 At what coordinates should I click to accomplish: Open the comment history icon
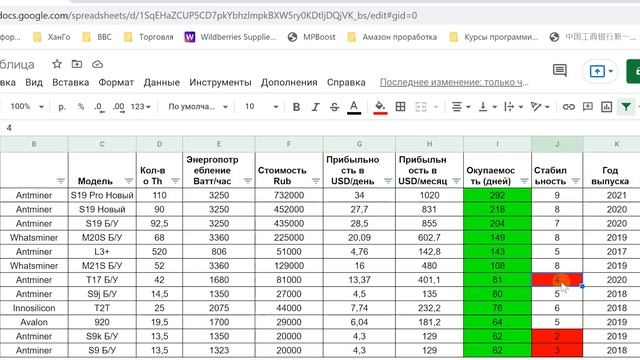pyautogui.click(x=560, y=71)
